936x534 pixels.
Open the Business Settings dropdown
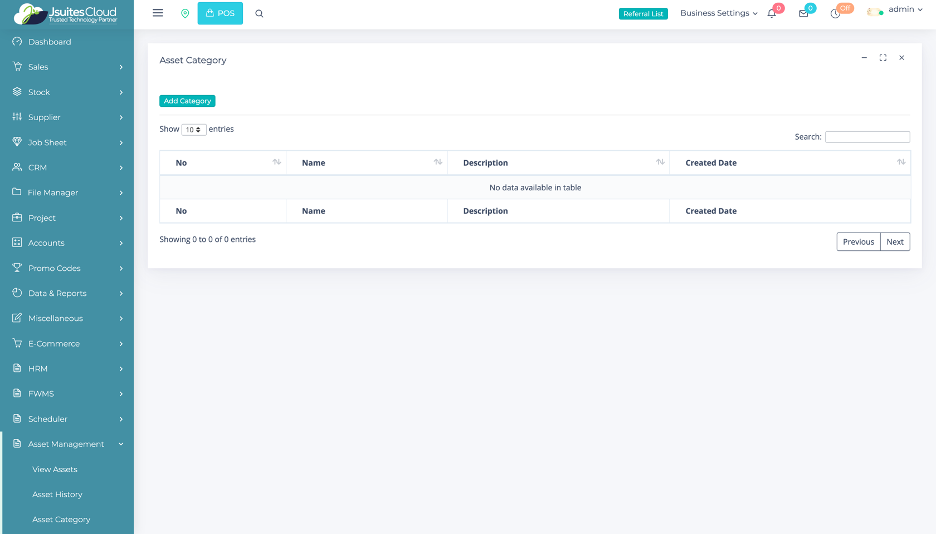click(718, 13)
